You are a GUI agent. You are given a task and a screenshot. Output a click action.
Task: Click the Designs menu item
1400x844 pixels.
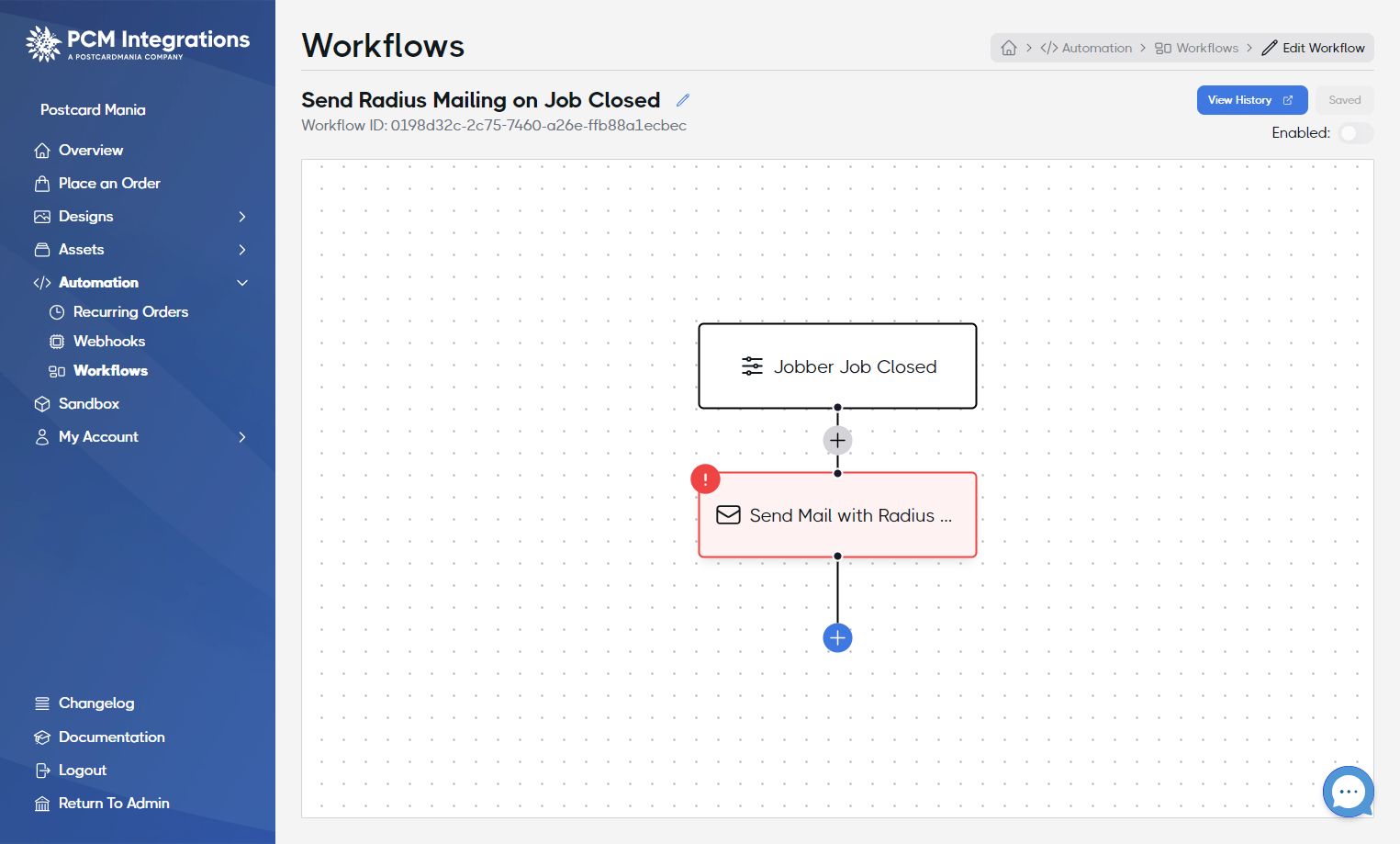tap(86, 217)
